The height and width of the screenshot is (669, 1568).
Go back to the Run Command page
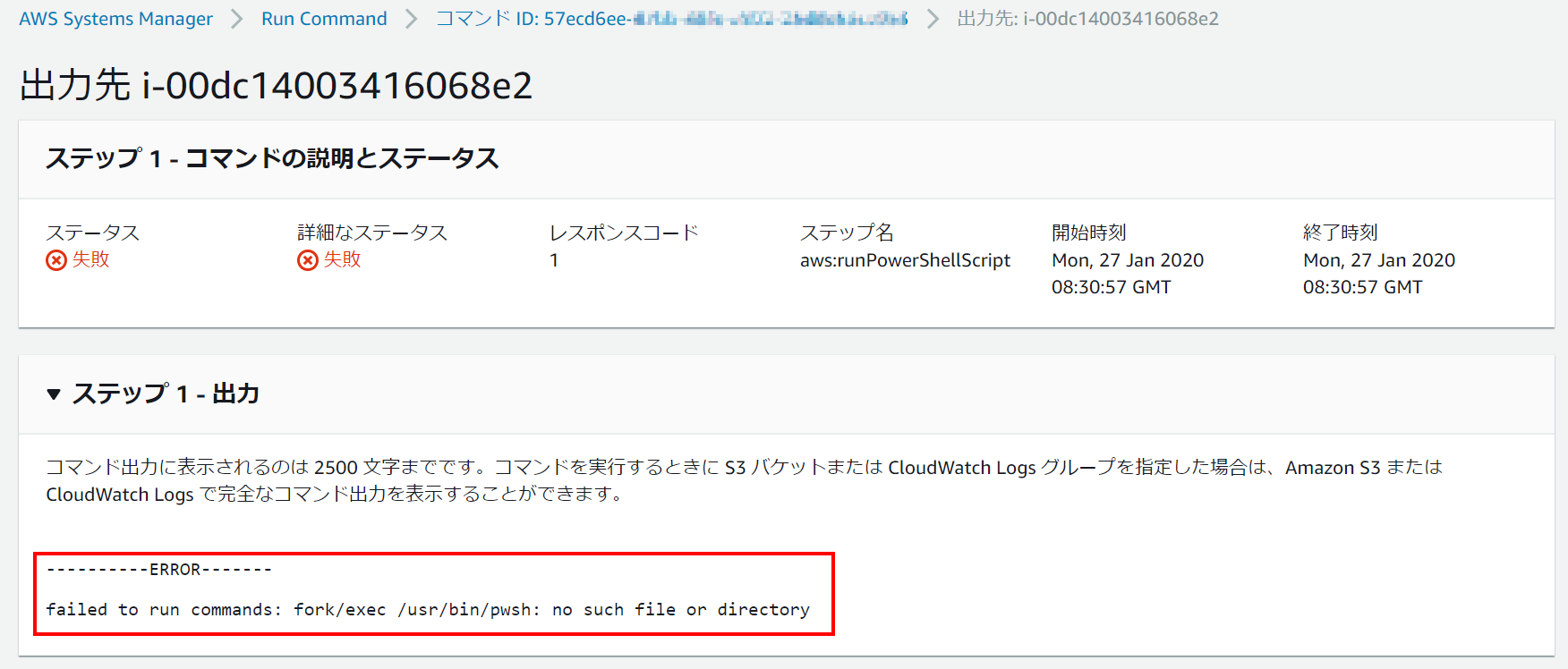(x=324, y=19)
